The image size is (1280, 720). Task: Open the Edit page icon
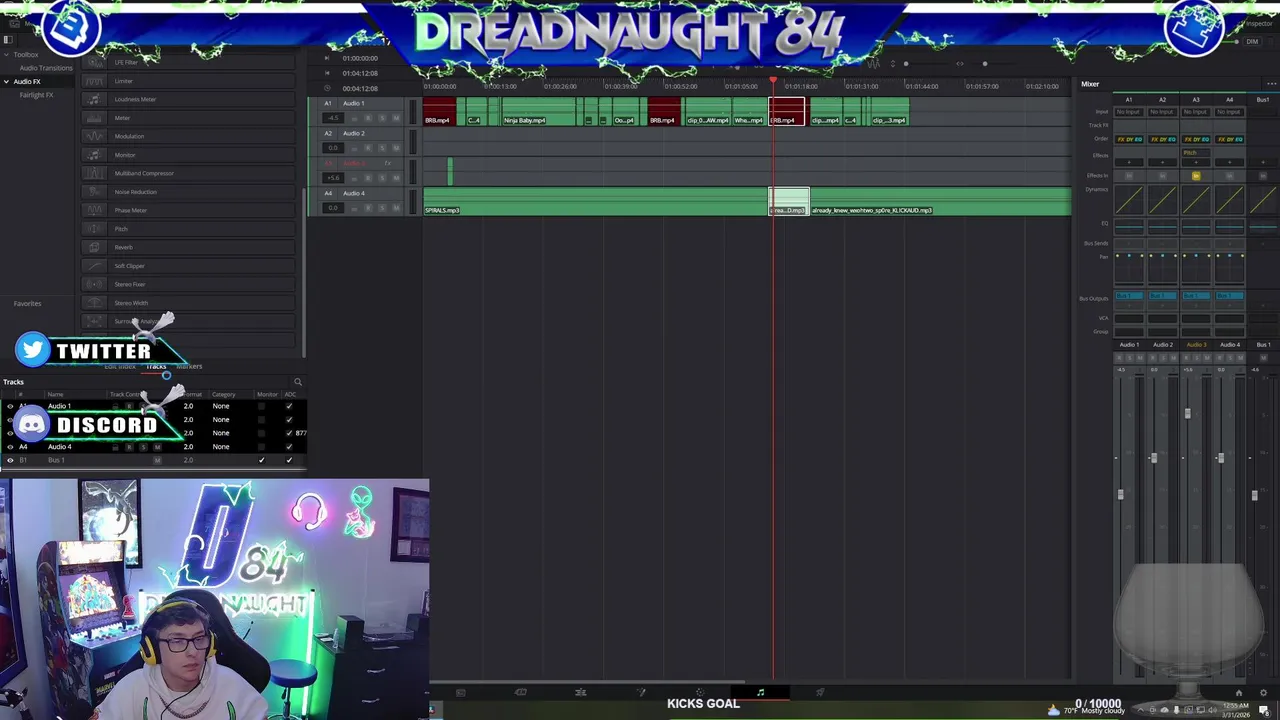(x=580, y=692)
